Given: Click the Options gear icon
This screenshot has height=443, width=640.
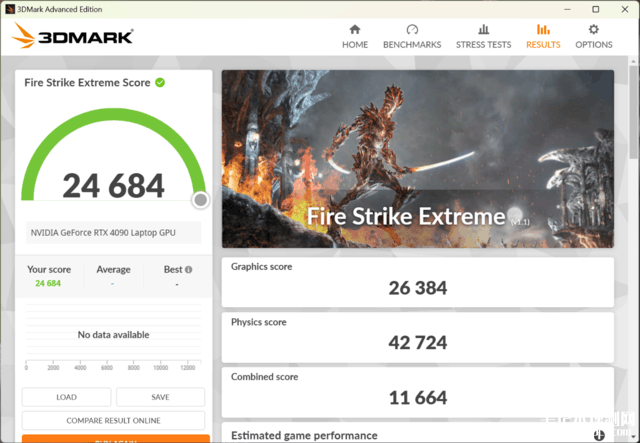Looking at the screenshot, I should pyautogui.click(x=593, y=29).
